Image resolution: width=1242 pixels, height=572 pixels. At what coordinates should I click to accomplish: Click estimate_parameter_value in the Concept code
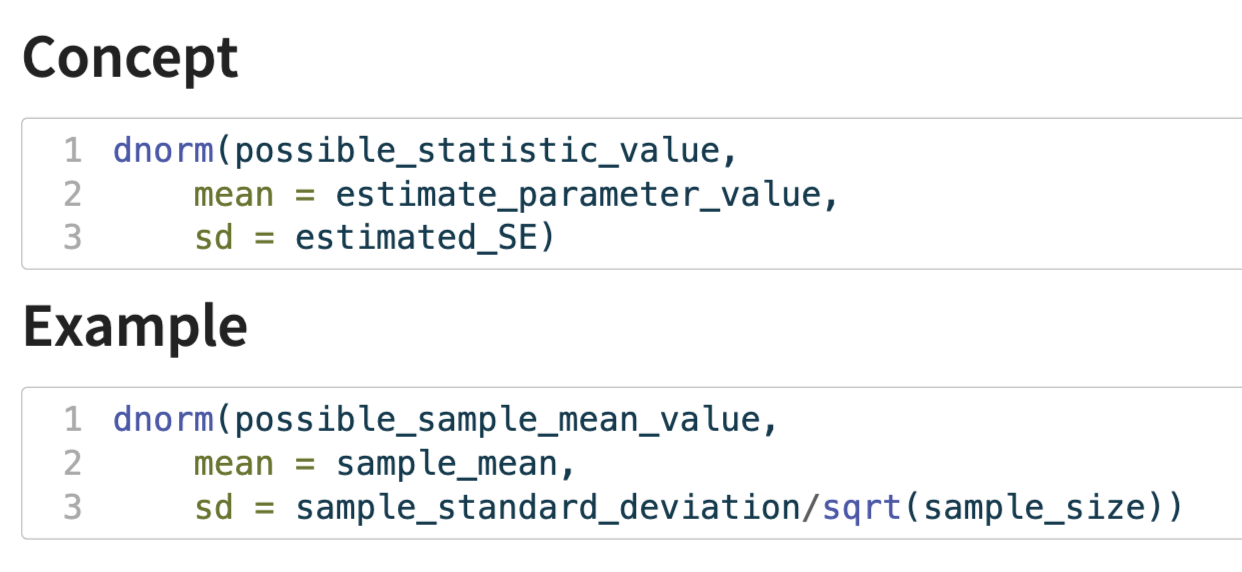click(576, 194)
